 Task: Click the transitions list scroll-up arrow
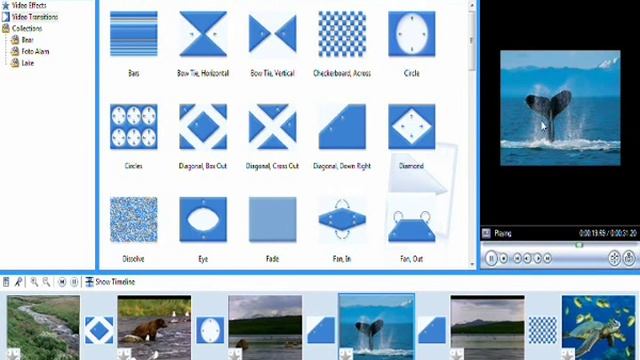(472, 6)
